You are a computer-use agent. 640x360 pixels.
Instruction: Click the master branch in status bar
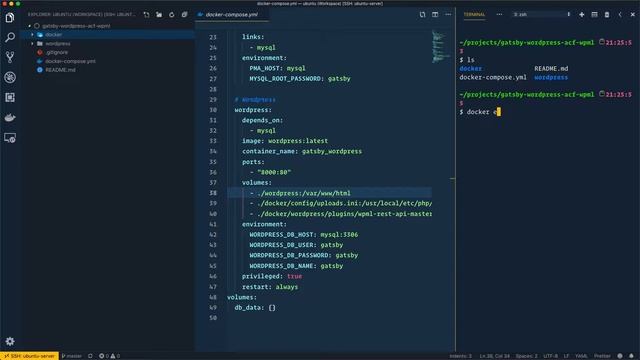coord(72,356)
